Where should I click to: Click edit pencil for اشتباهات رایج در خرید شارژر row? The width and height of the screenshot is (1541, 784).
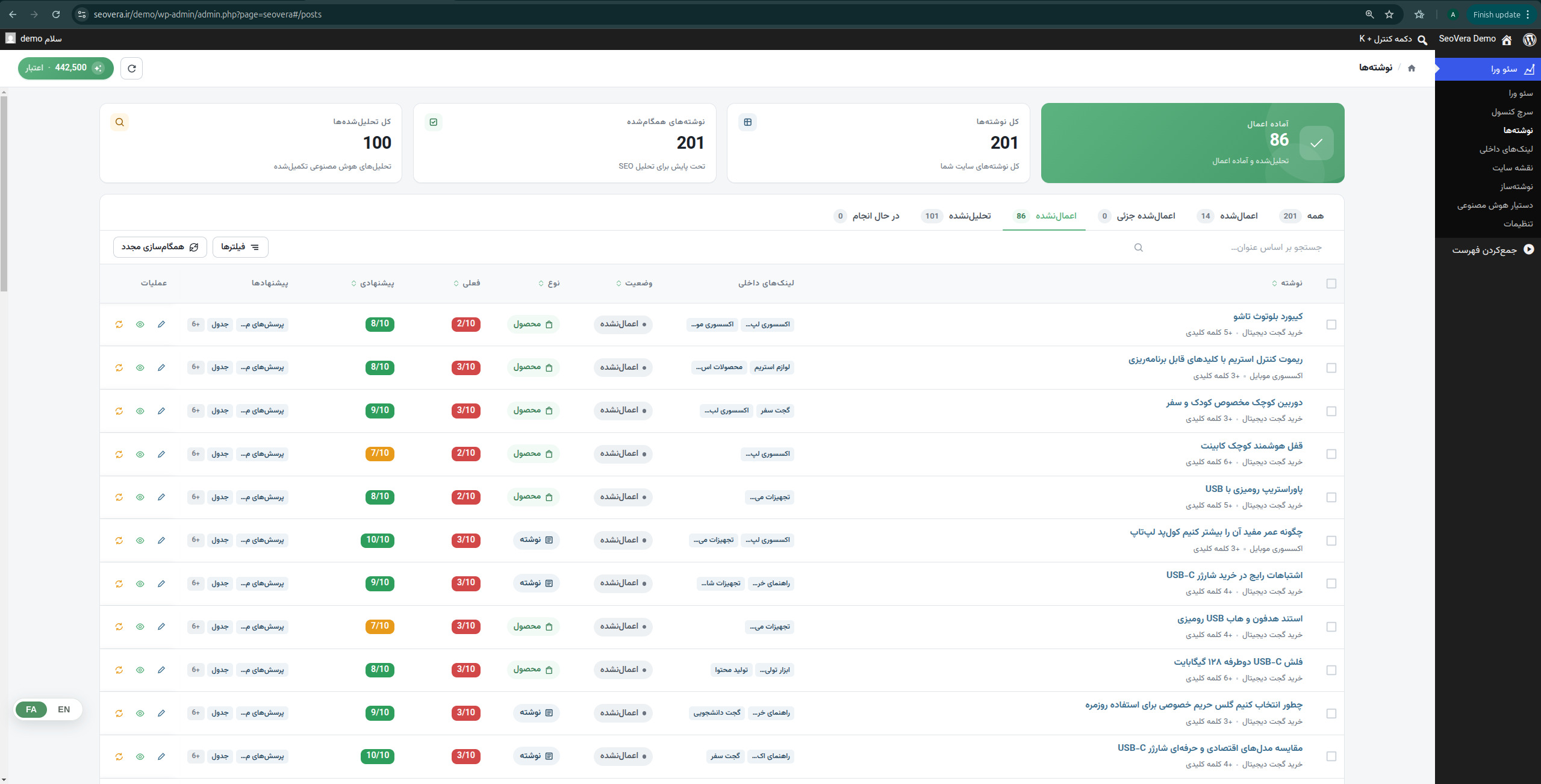[161, 583]
